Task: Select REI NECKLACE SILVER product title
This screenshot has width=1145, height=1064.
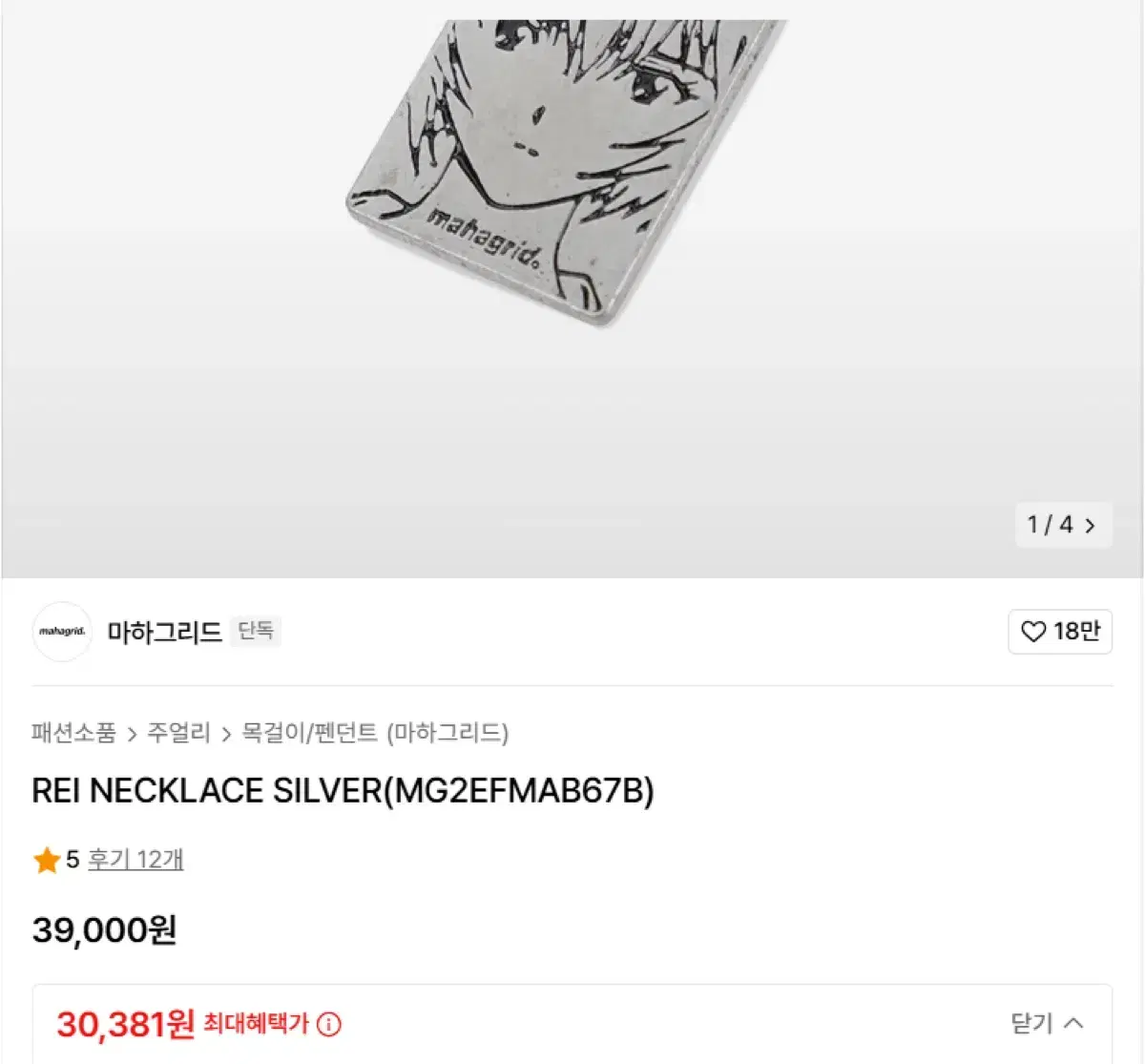Action: pos(343,791)
